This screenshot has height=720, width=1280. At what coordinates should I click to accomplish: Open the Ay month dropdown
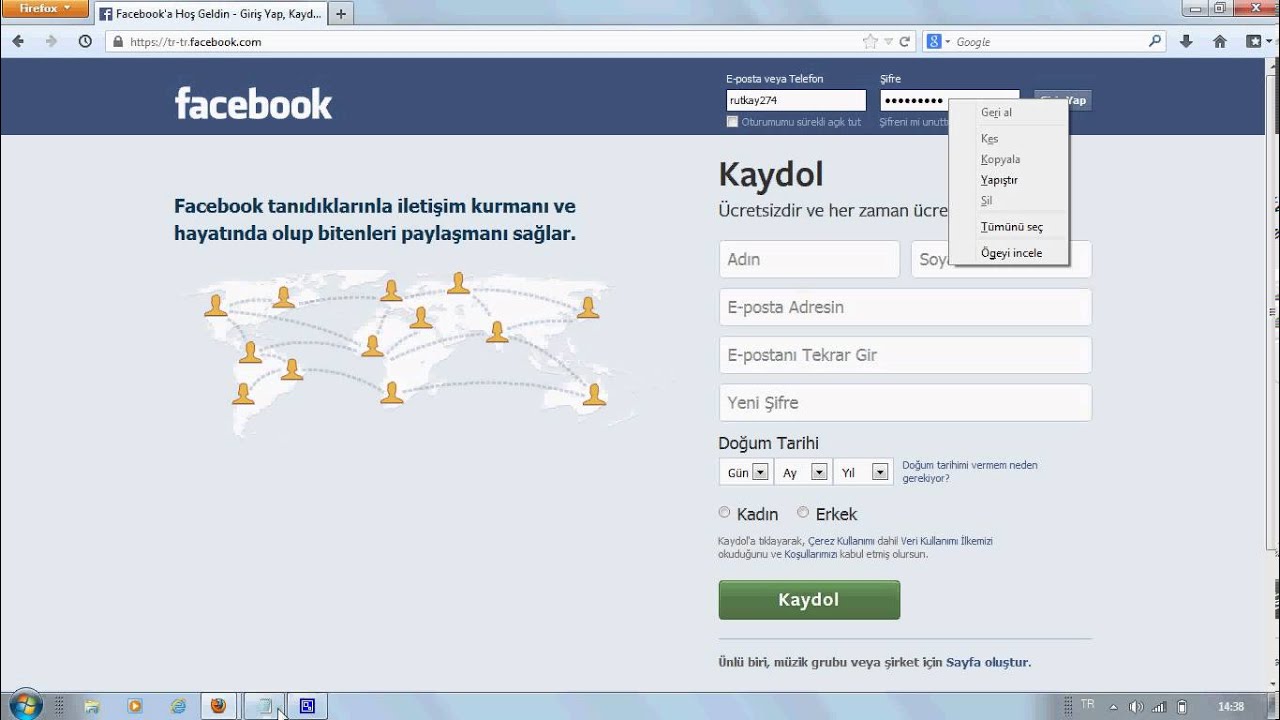(805, 472)
